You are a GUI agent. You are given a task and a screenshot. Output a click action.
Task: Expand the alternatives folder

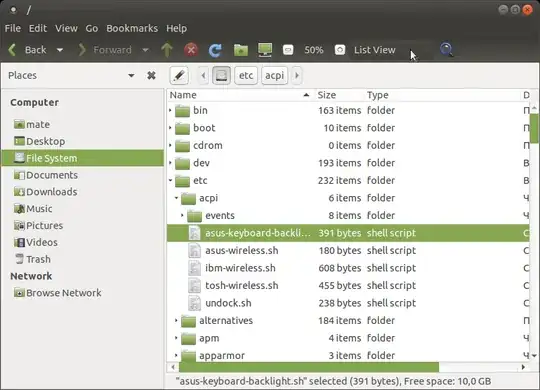176,321
